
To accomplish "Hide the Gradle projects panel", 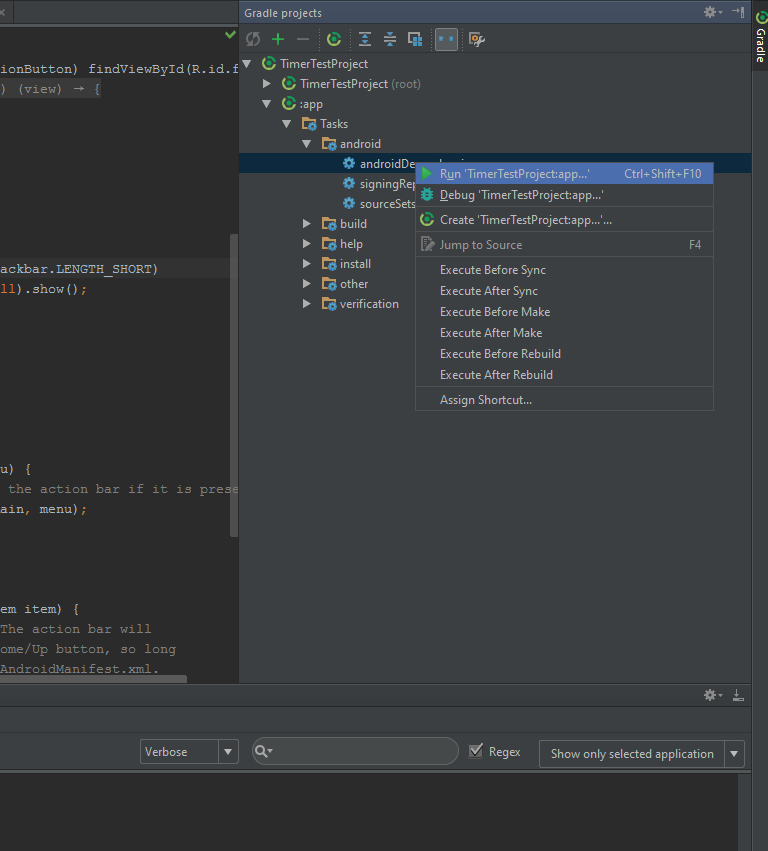I will pyautogui.click(x=738, y=12).
